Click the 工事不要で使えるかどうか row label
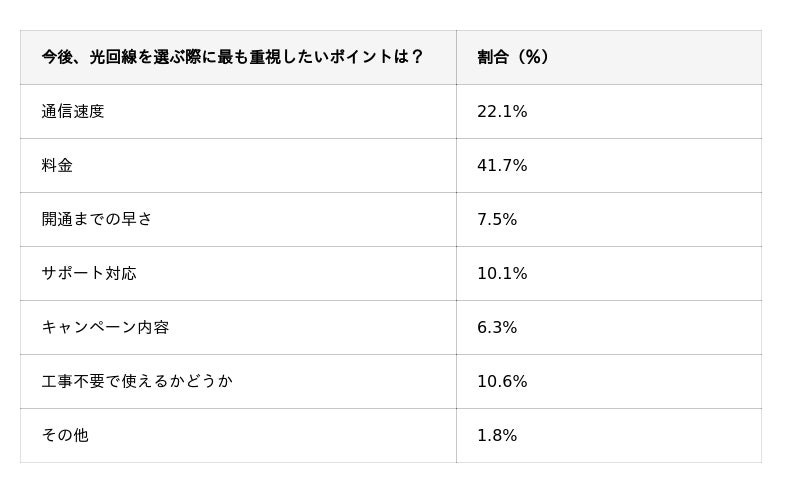This screenshot has height=493, width=800. click(x=137, y=381)
